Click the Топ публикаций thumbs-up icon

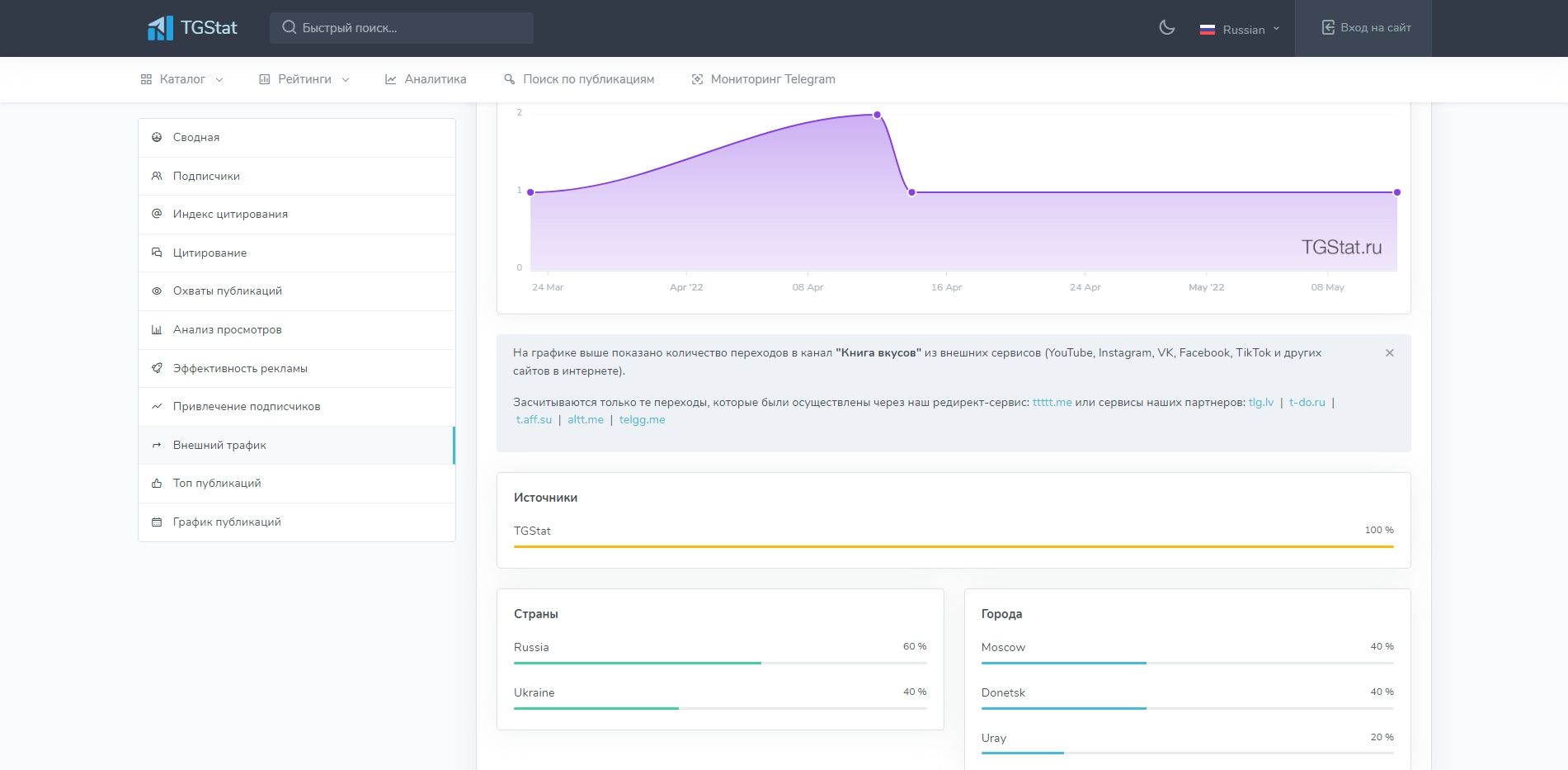click(x=157, y=484)
